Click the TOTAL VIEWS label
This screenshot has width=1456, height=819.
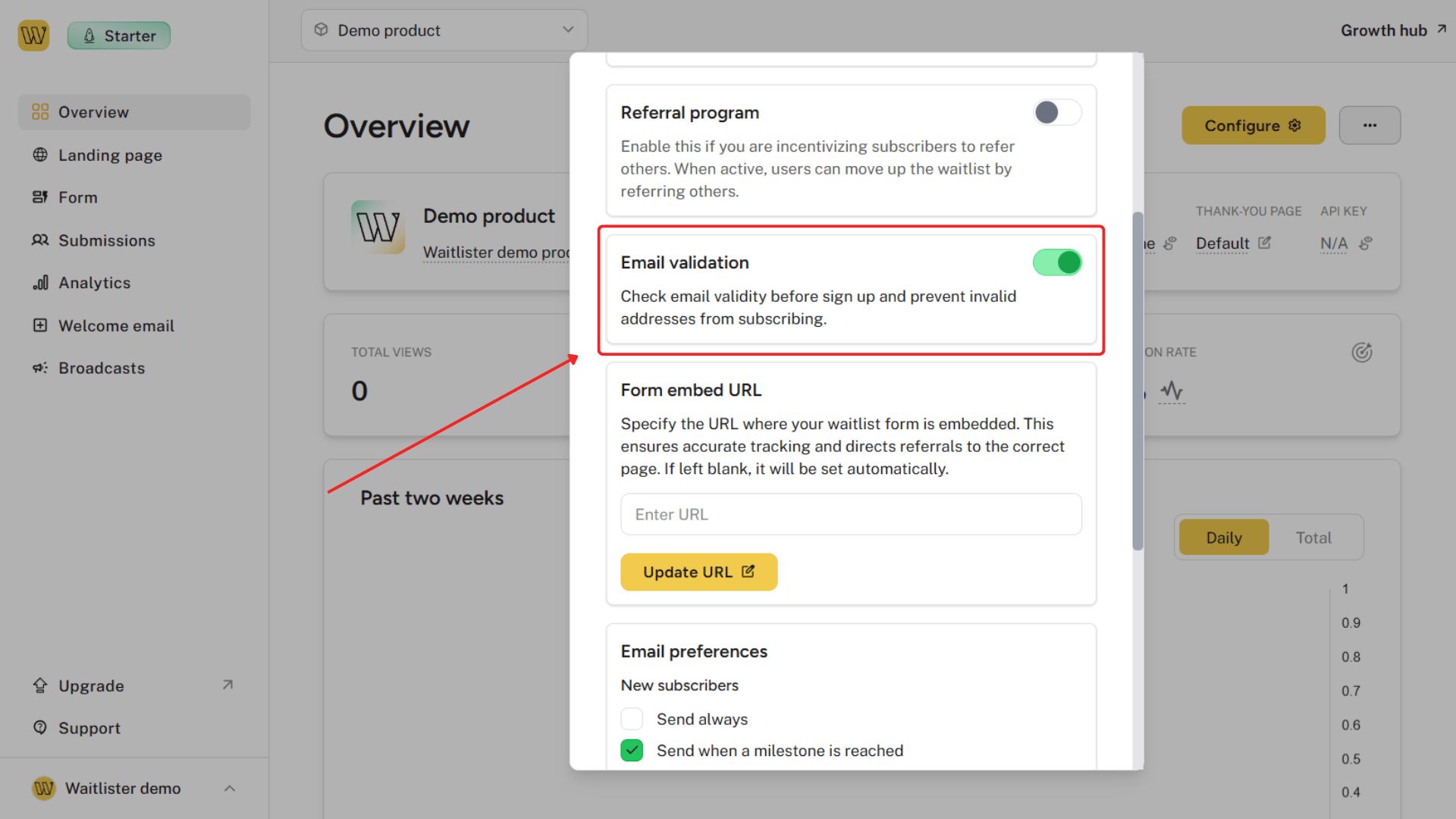(x=391, y=352)
